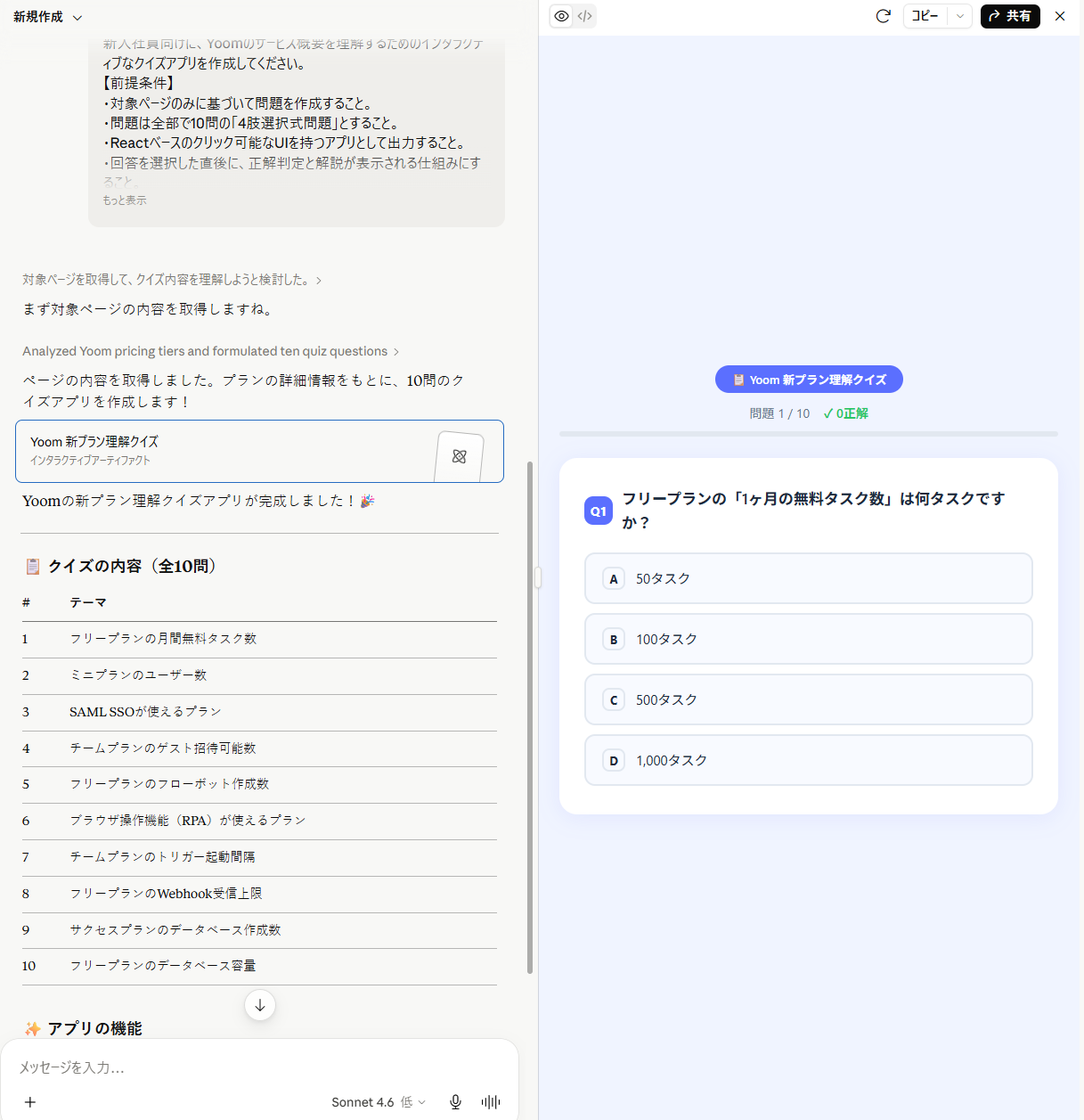Focus the メッセージを入力 input field
1084x1120 pixels.
(x=259, y=1067)
